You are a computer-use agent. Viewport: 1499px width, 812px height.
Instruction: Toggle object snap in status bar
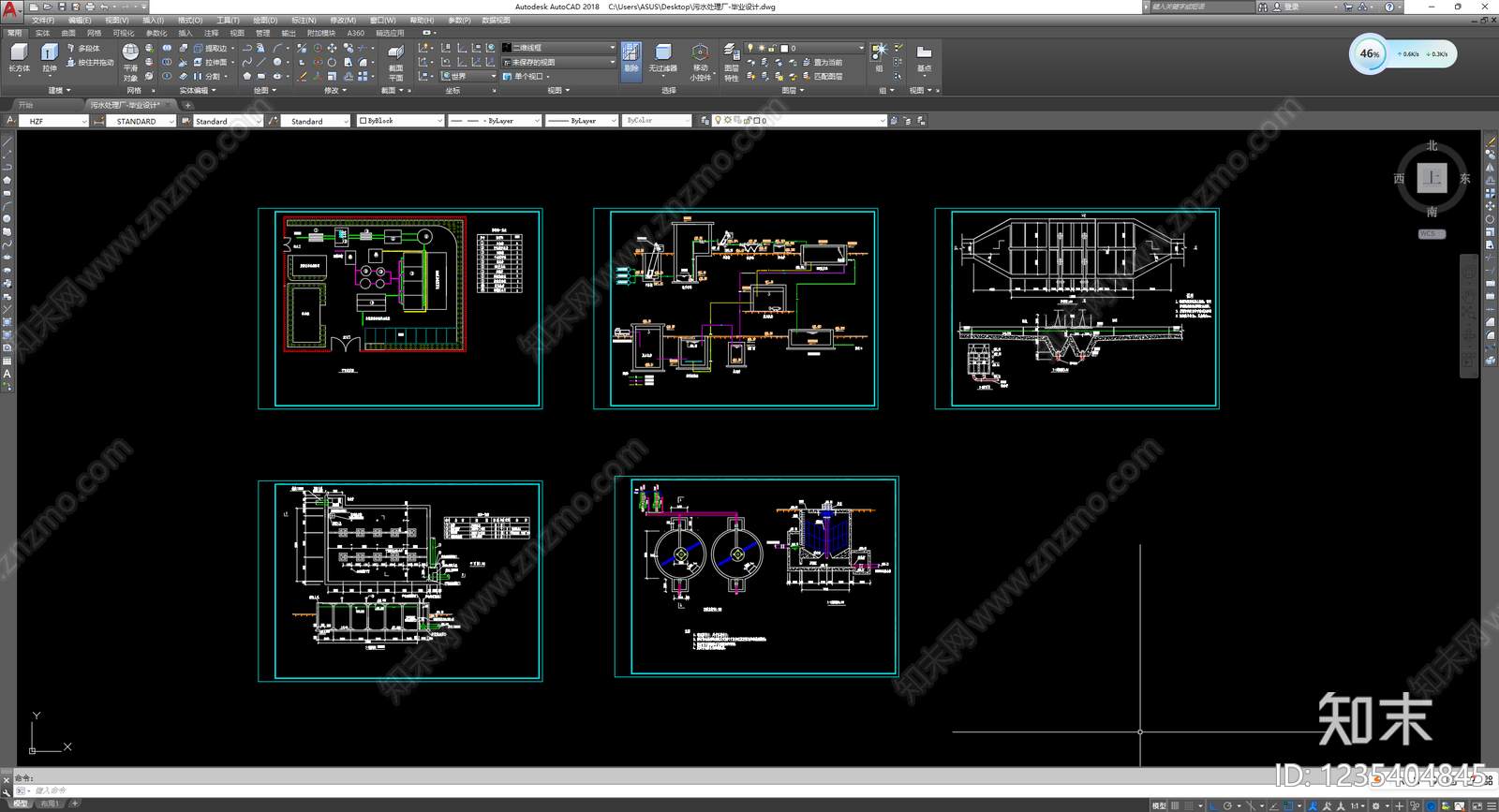click(x=1288, y=805)
